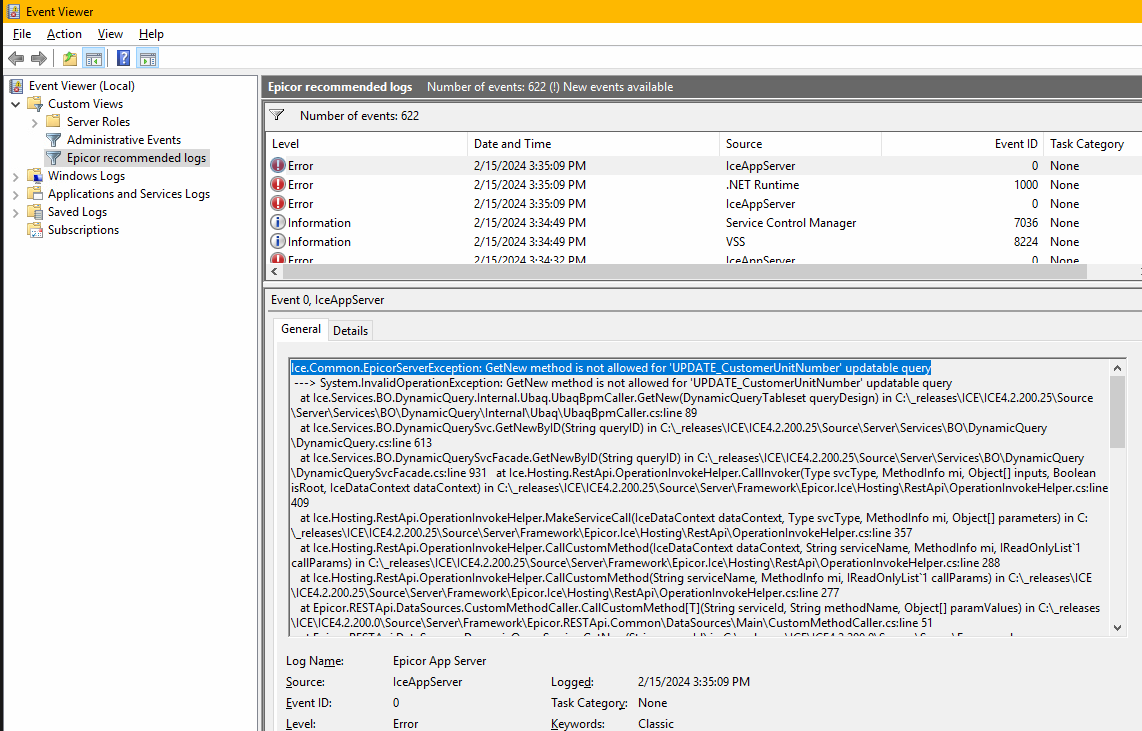
Task: Sort events by the Source column header
Action: (800, 144)
